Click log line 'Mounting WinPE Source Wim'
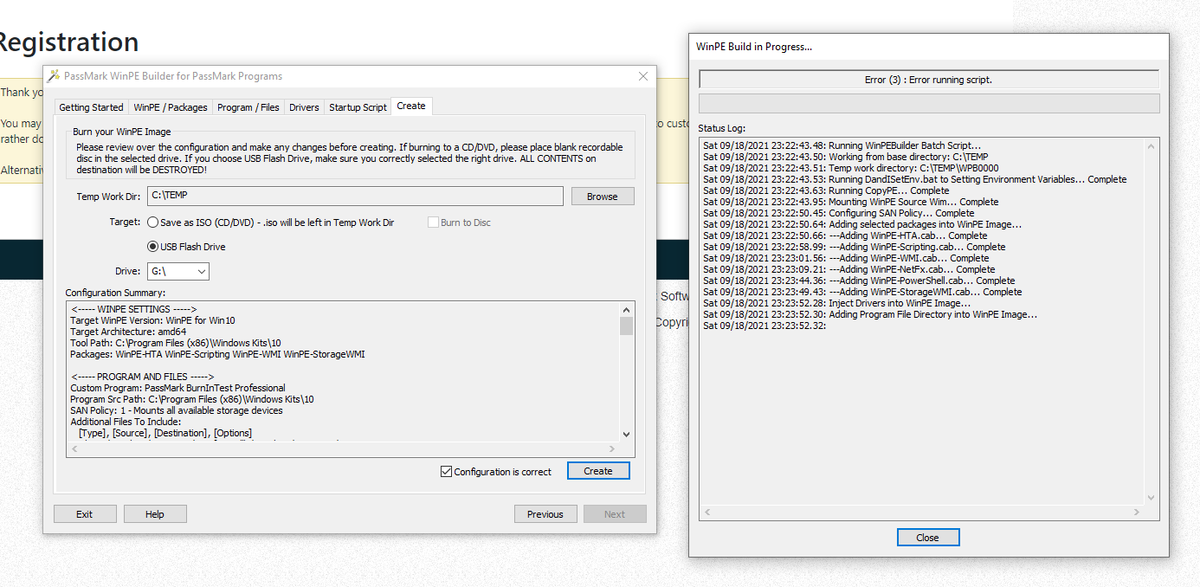The image size is (1200, 587). (x=850, y=201)
